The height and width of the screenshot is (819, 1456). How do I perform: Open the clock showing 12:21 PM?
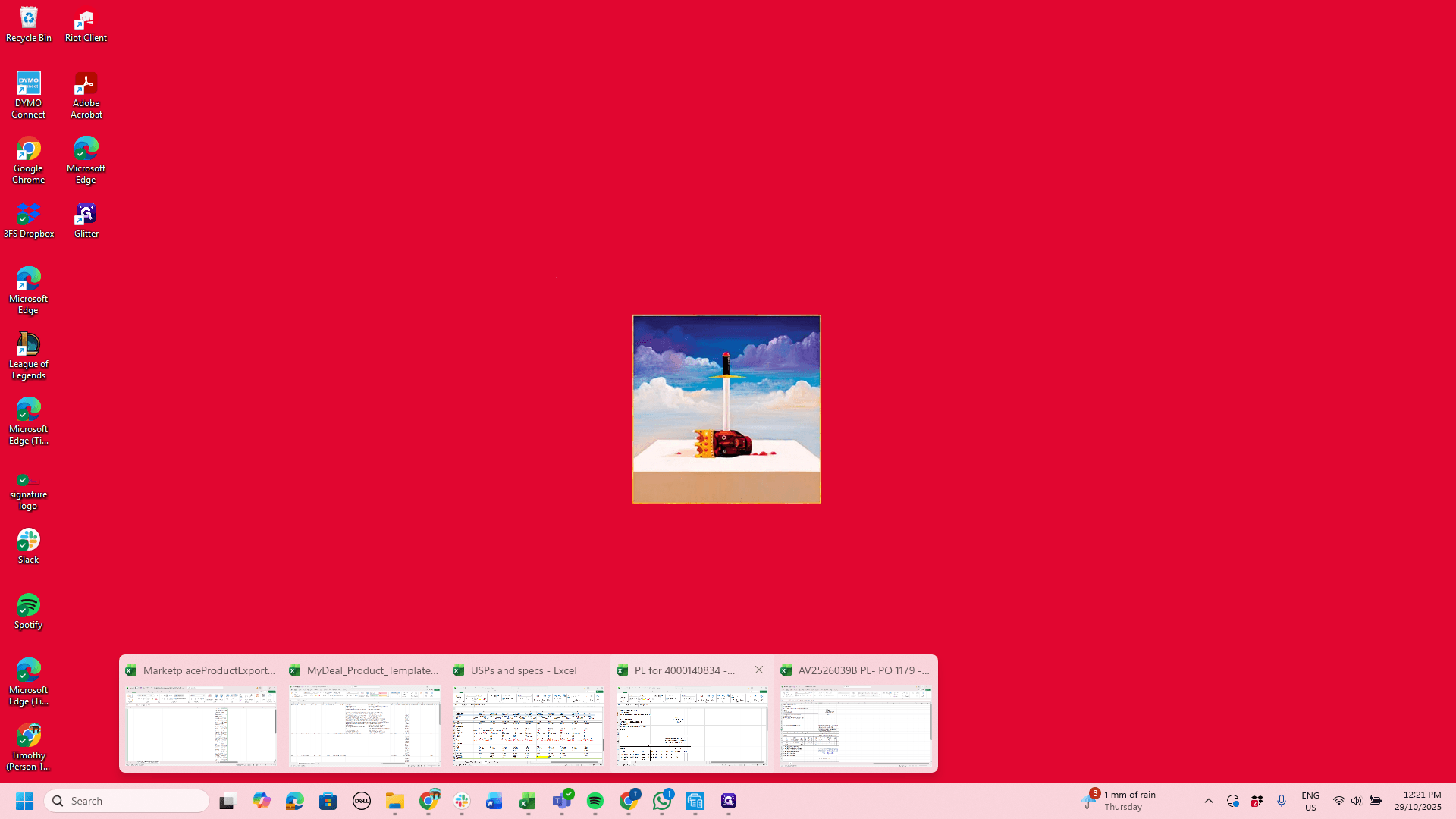pos(1418,801)
